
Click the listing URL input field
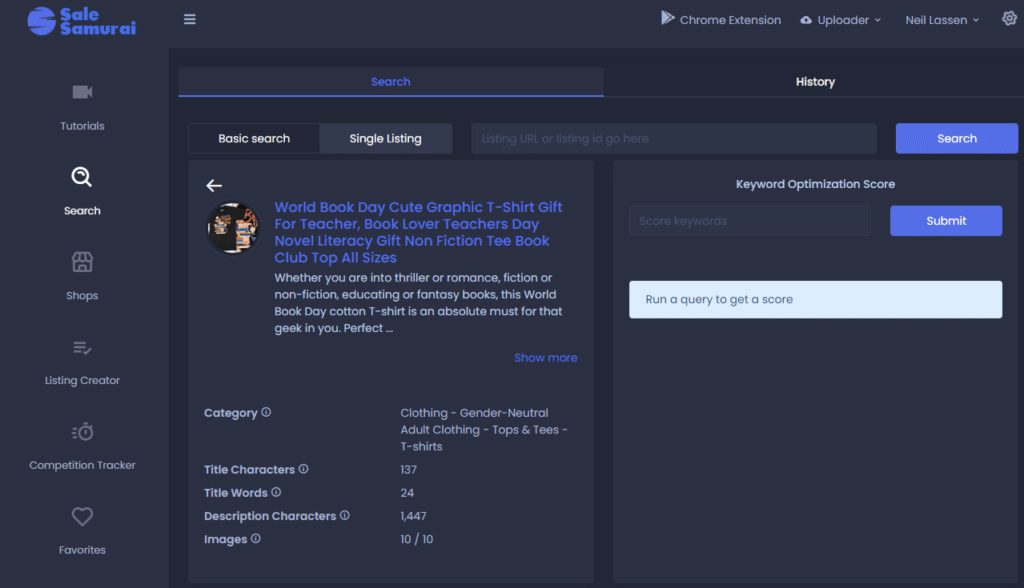pos(674,139)
